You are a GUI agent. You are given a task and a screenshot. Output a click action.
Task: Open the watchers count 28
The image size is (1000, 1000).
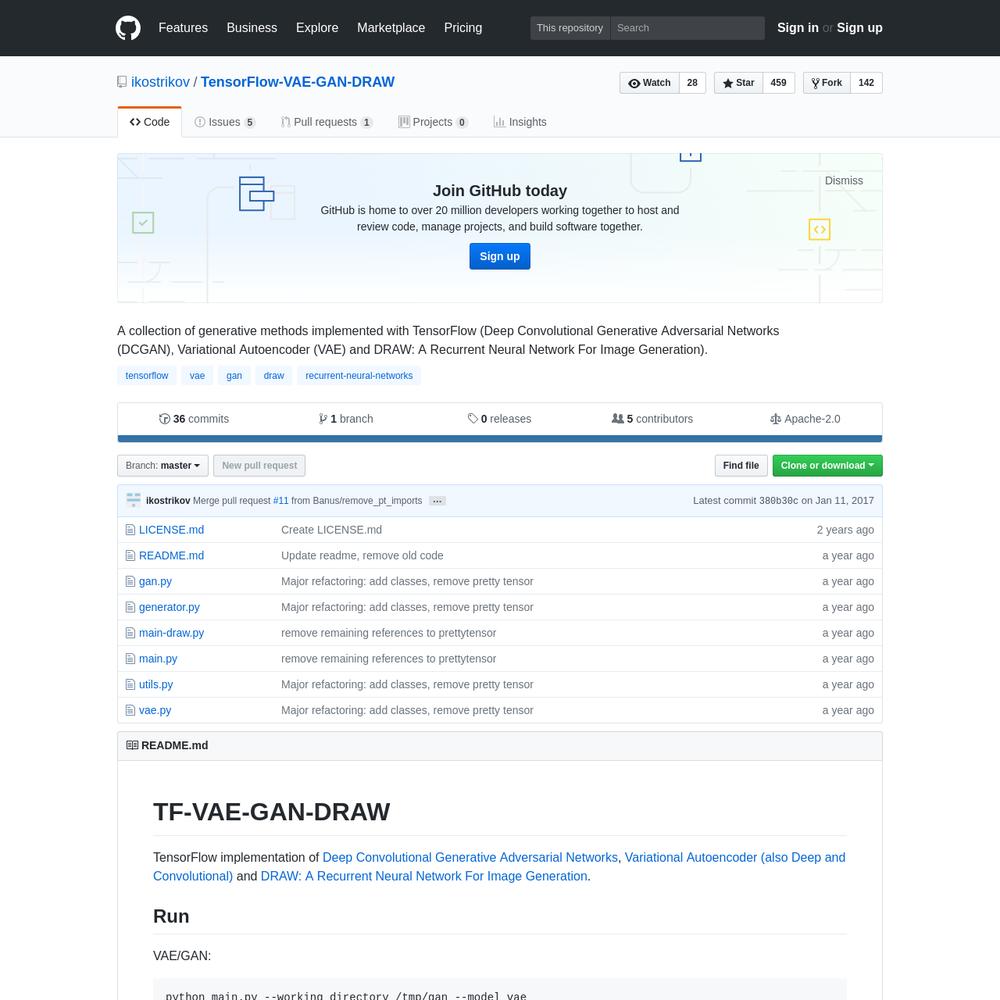pyautogui.click(x=692, y=83)
